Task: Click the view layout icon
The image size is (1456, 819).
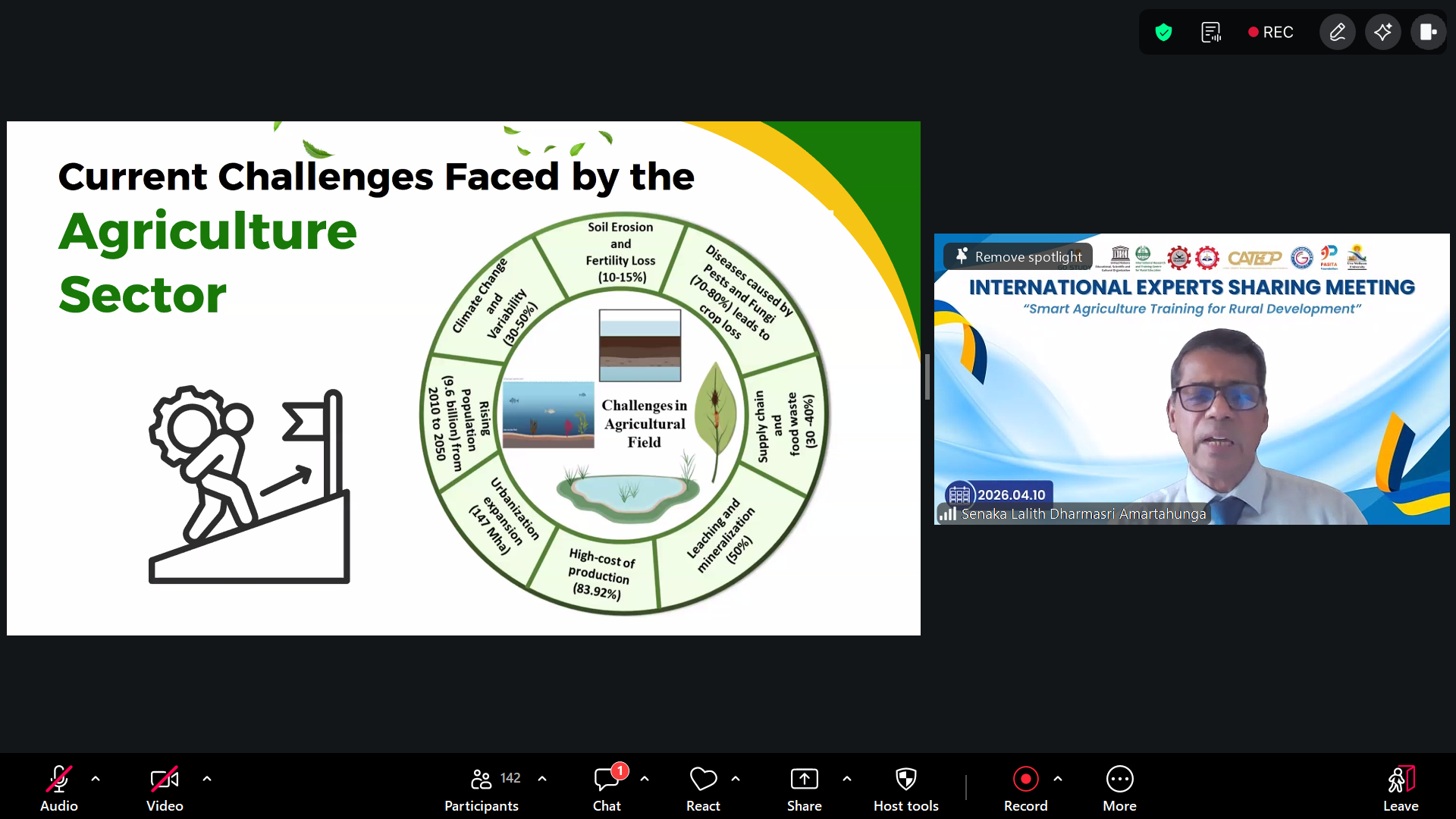Action: click(x=1428, y=33)
